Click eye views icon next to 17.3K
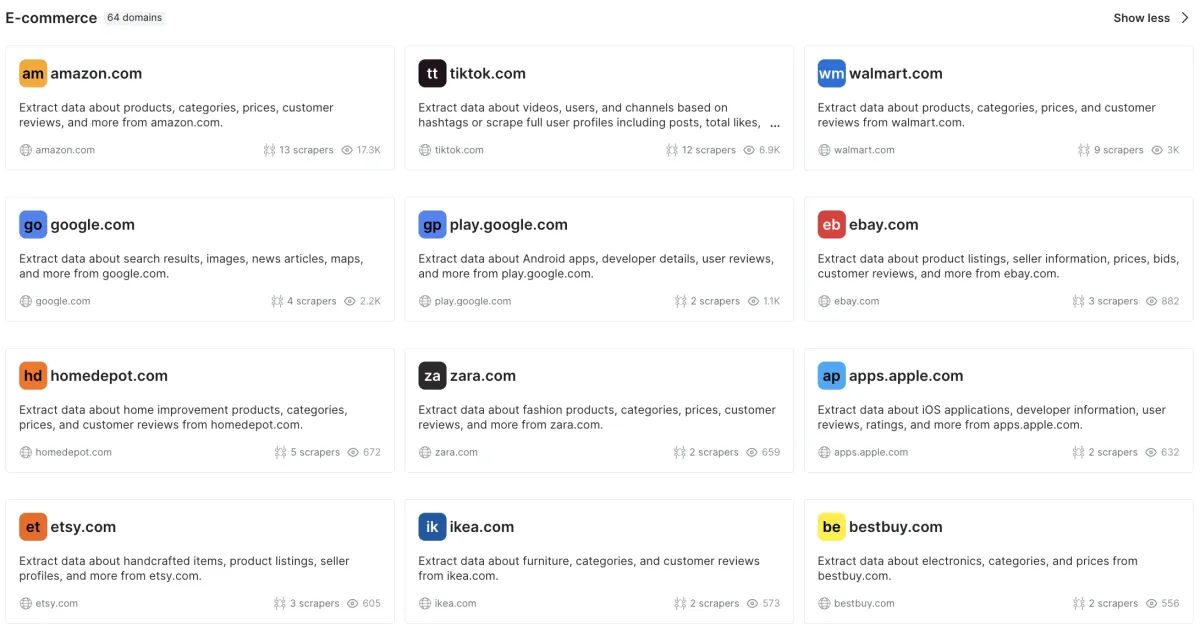This screenshot has width=1200, height=632. (347, 150)
